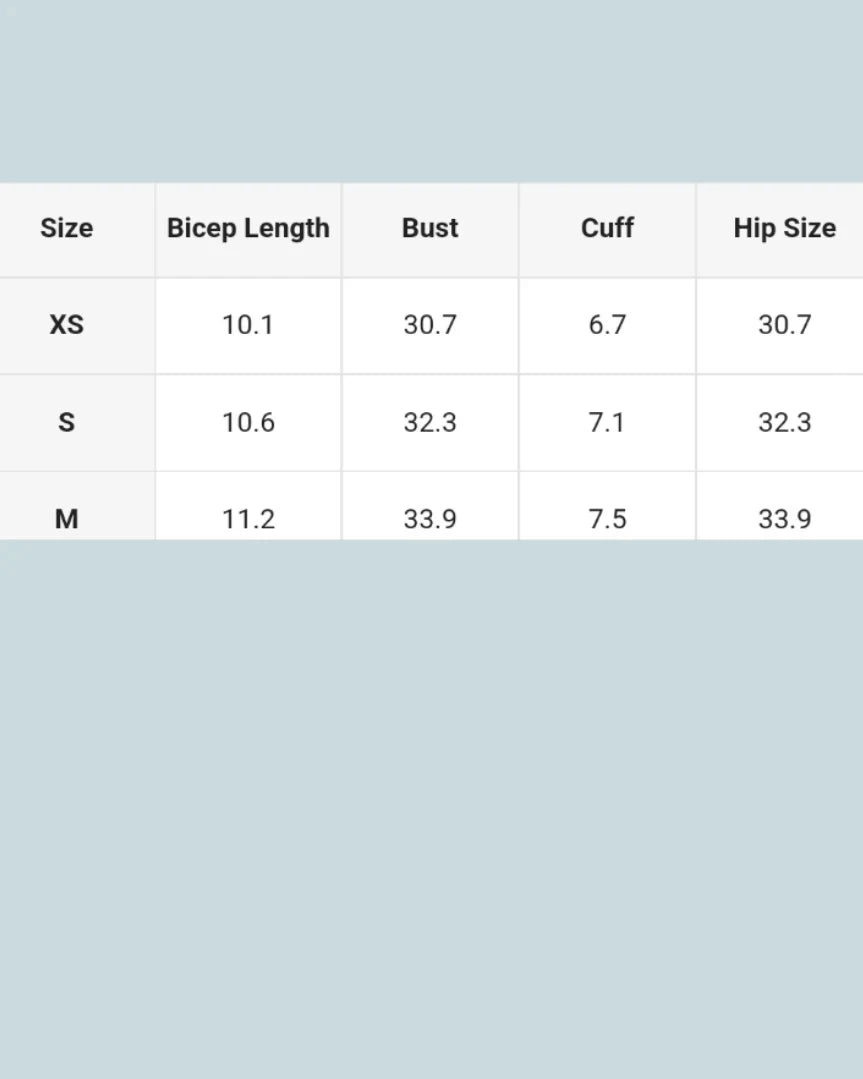Click XS bust value 30.7

[430, 325]
